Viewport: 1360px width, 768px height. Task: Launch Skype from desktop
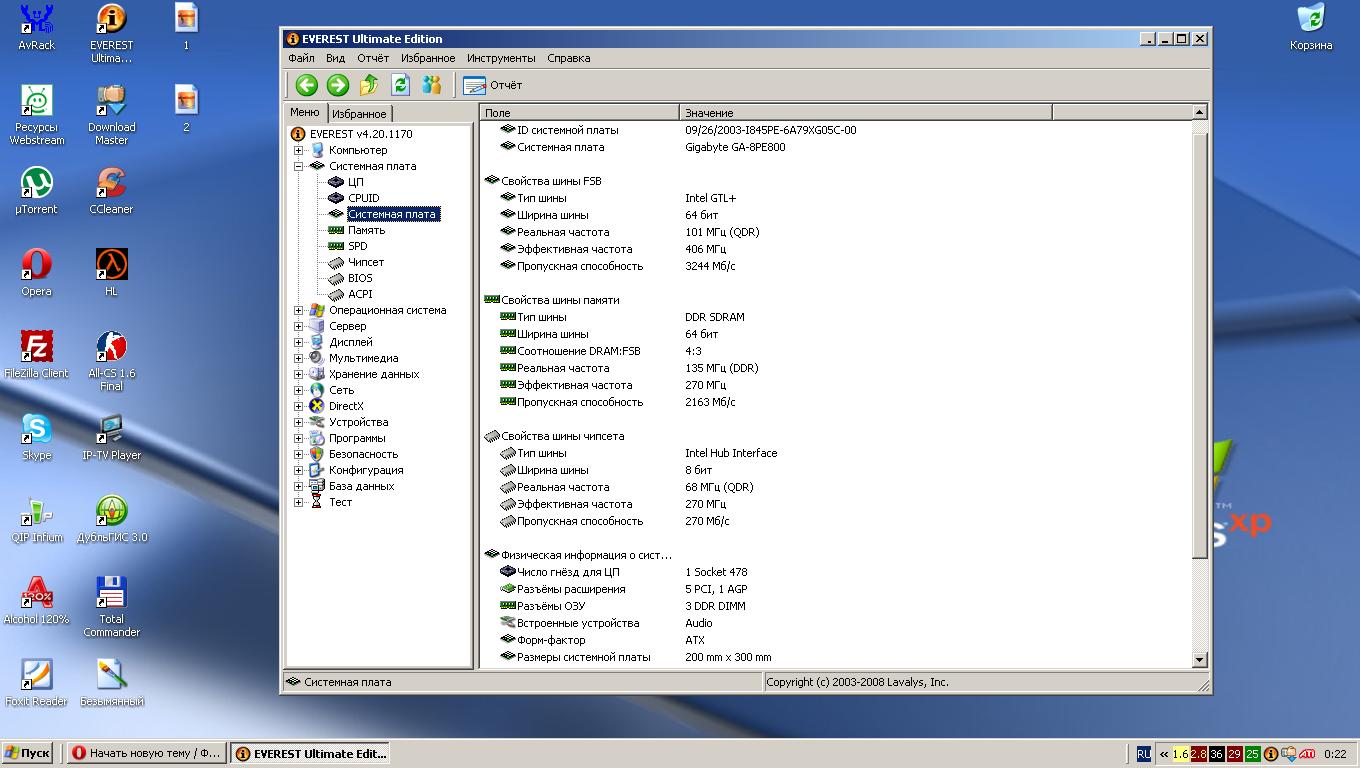coord(37,437)
